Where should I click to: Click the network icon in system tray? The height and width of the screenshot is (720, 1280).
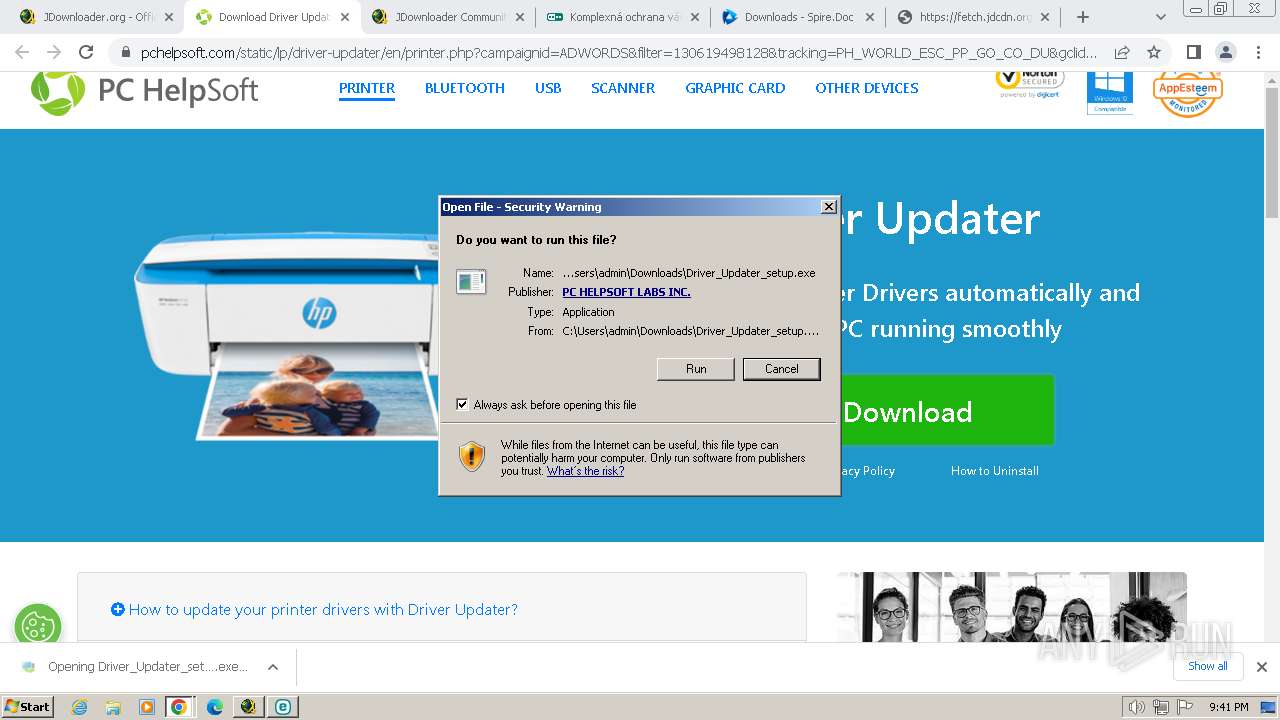pos(1161,707)
